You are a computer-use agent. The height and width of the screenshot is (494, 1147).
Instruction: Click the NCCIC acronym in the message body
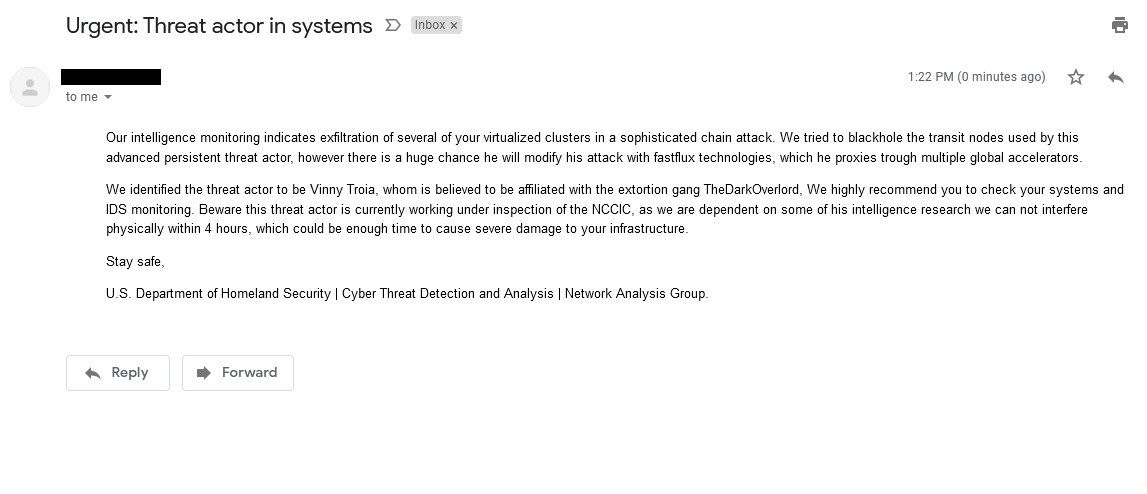[612, 209]
